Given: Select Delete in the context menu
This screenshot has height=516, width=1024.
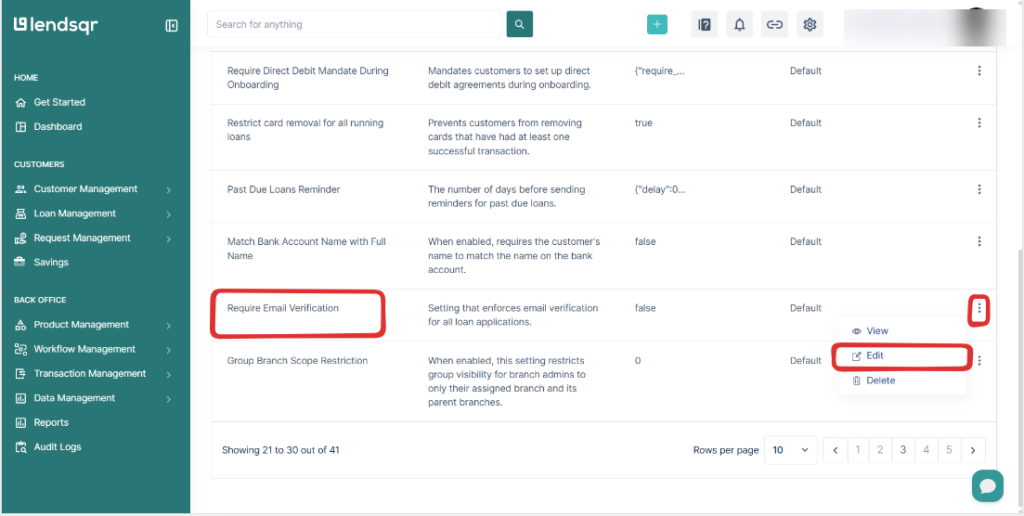Looking at the screenshot, I should (874, 380).
